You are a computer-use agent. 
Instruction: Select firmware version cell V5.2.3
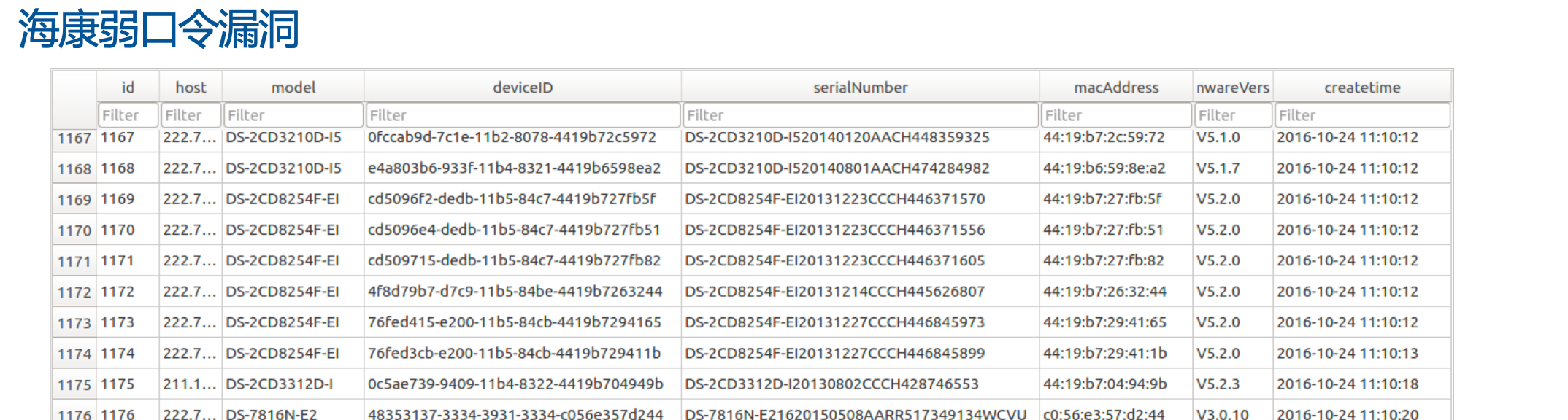coord(1233,384)
